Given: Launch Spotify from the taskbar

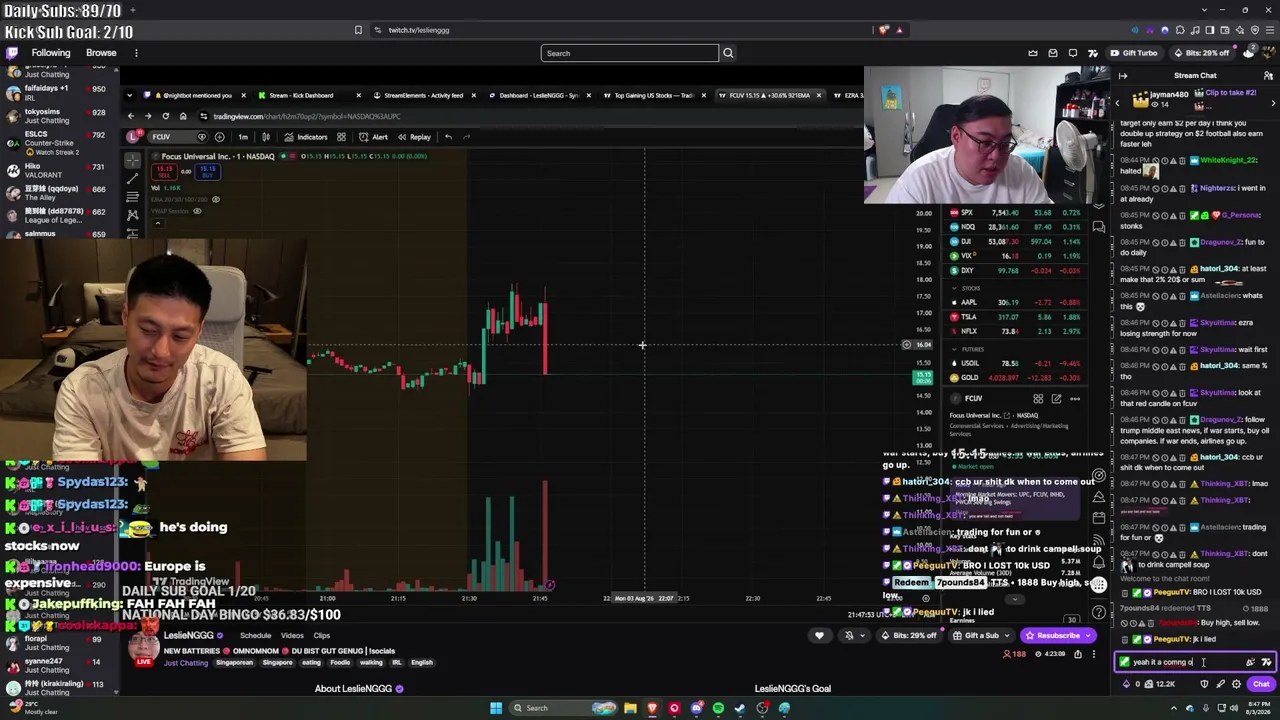Looking at the screenshot, I should coord(718,708).
